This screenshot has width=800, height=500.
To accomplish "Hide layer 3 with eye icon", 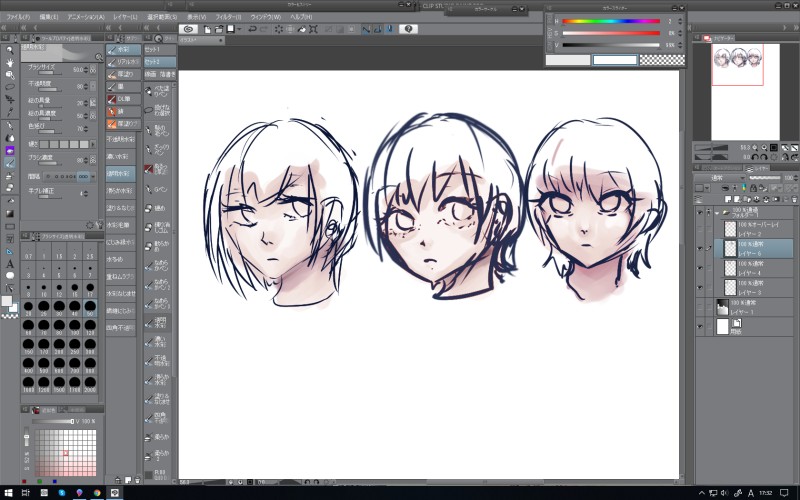I will click(x=700, y=287).
